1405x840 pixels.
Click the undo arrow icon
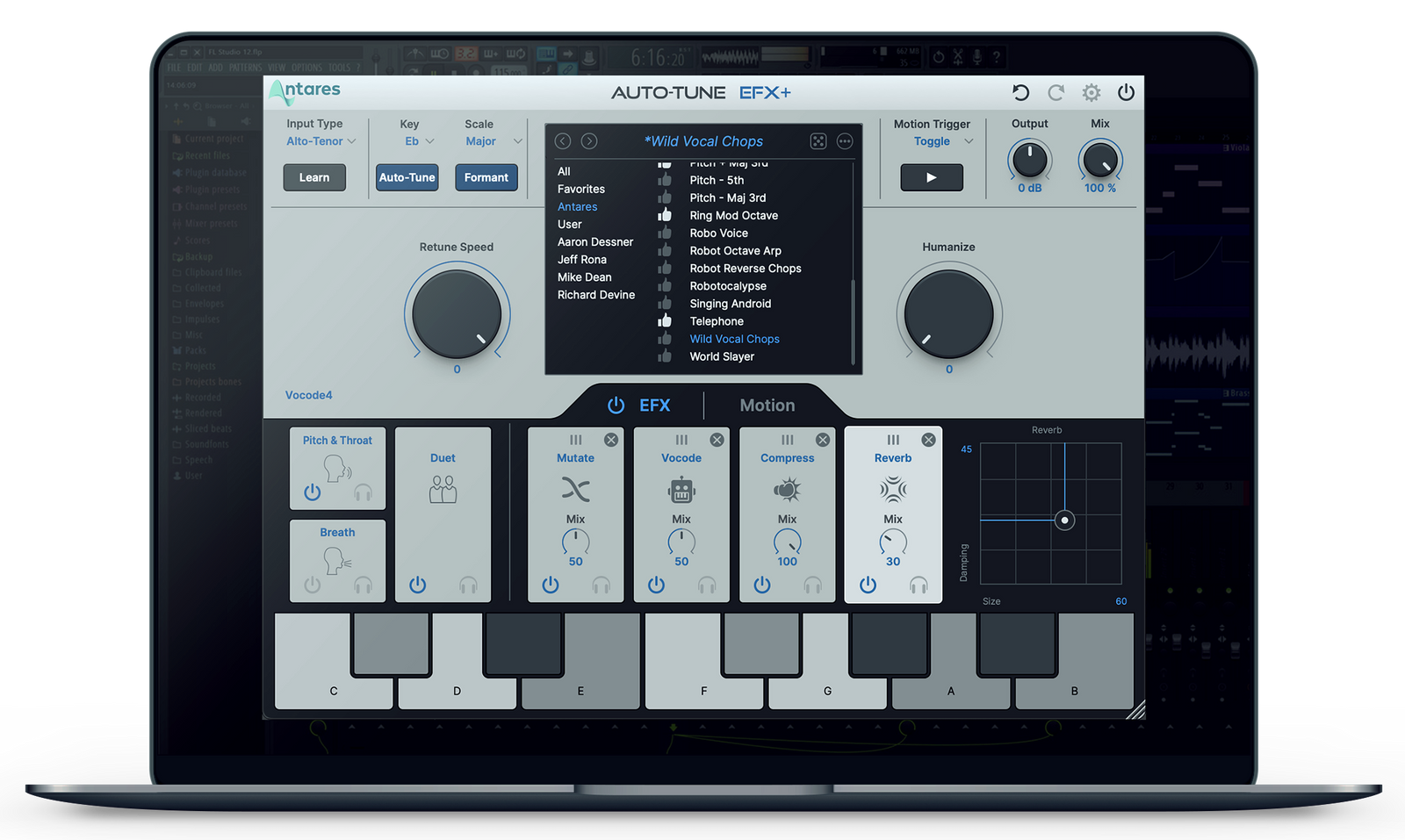(1020, 92)
